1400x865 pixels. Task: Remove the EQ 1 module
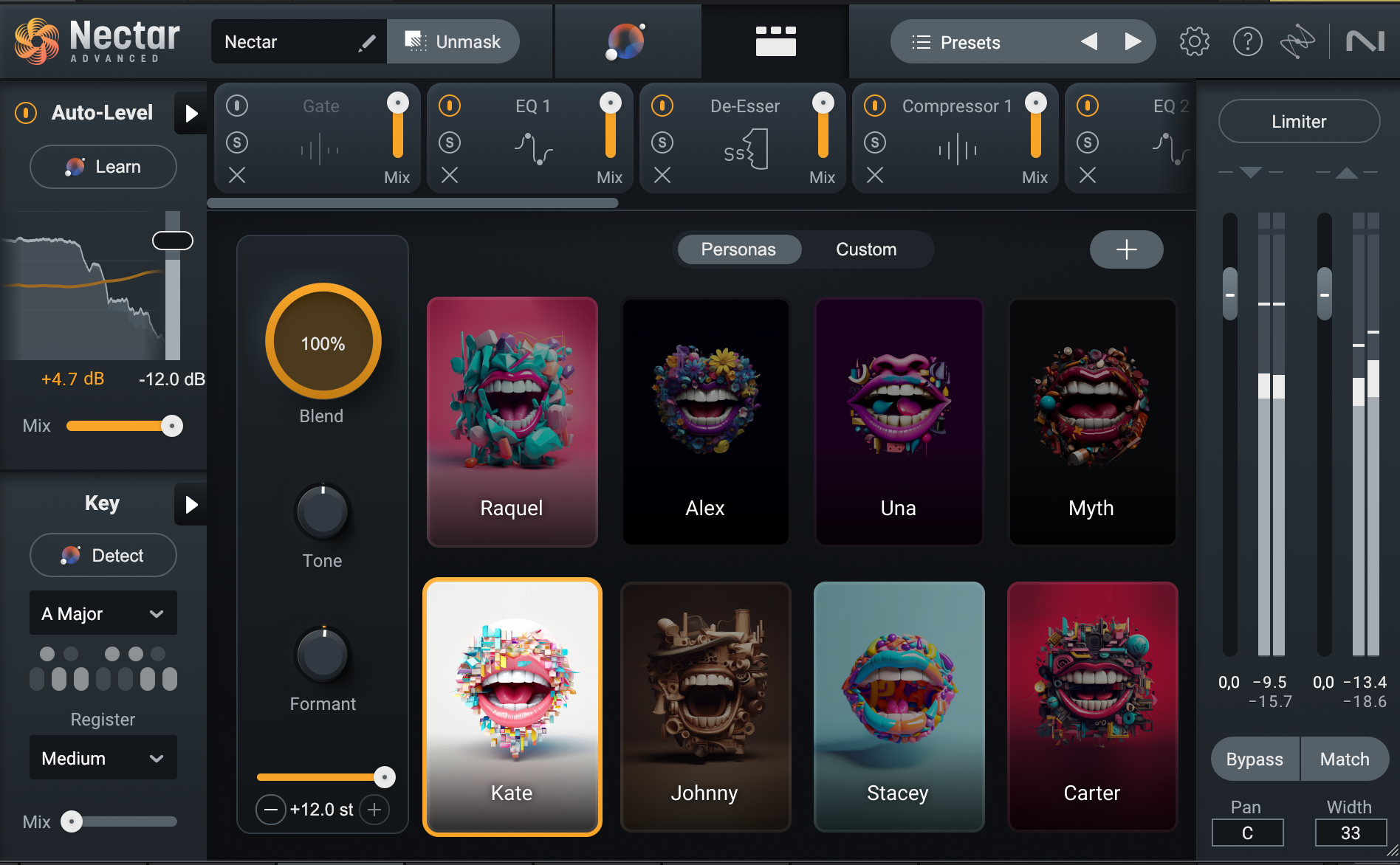[x=450, y=175]
